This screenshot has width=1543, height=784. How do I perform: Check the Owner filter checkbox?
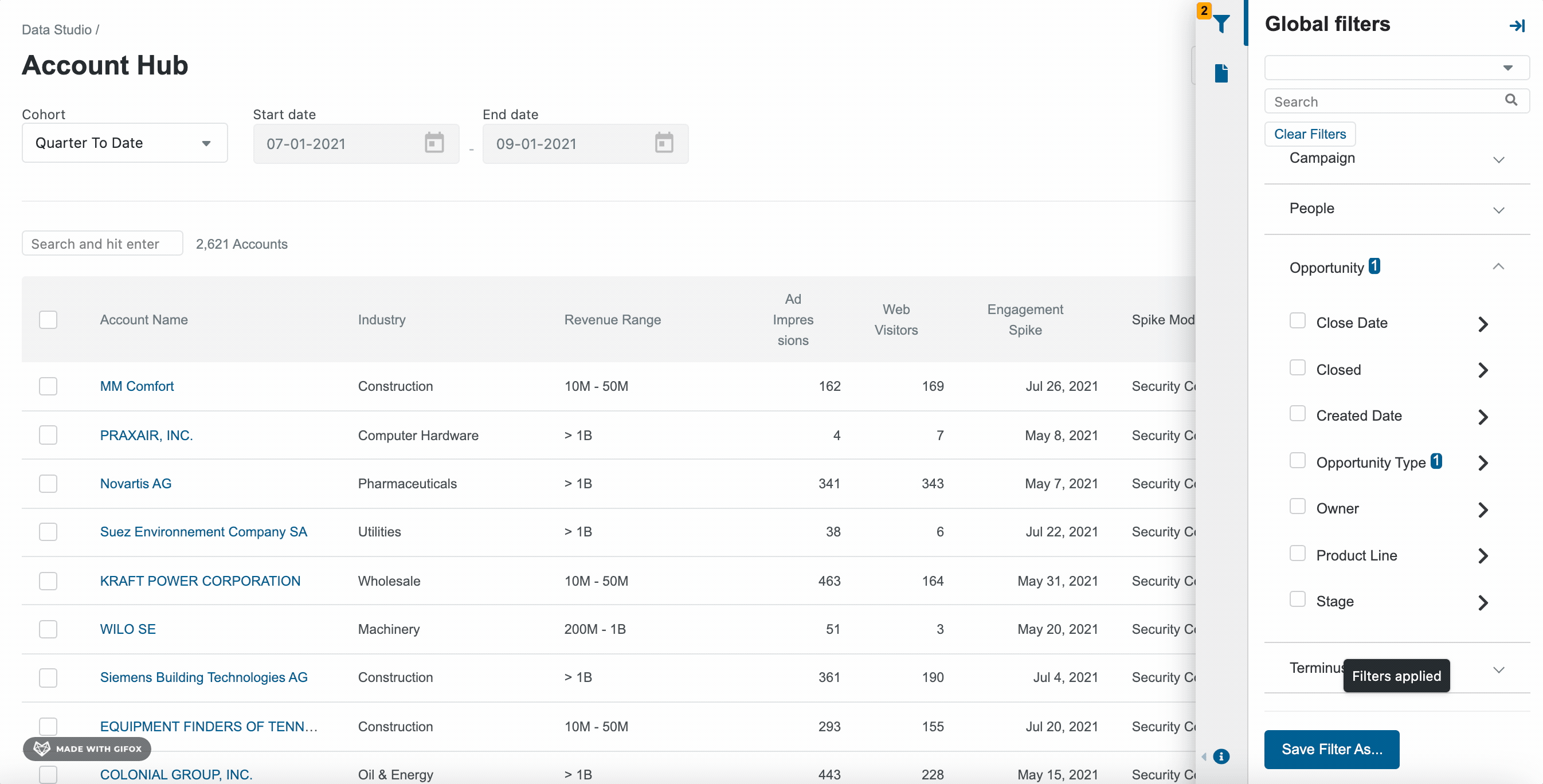click(x=1298, y=506)
